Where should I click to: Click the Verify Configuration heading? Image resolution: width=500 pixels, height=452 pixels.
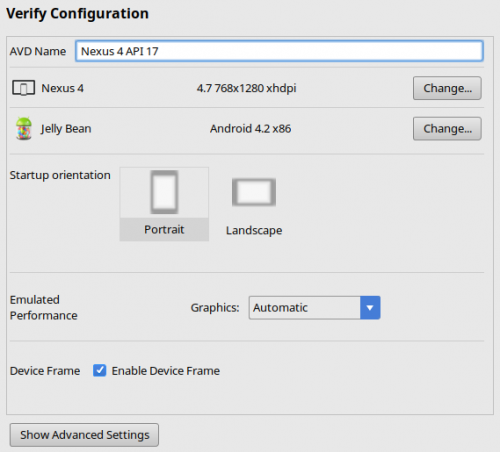[x=77, y=14]
